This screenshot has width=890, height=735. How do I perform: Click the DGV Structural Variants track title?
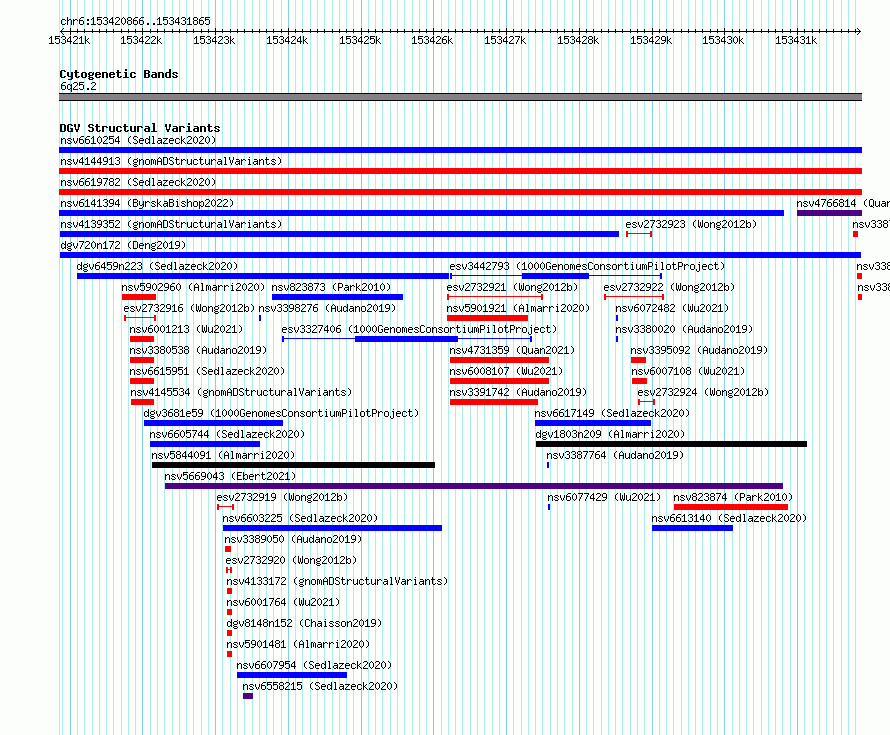[x=140, y=128]
